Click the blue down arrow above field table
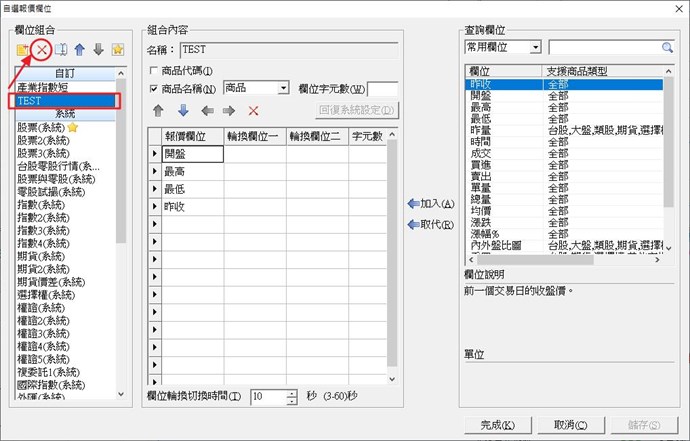 click(184, 110)
